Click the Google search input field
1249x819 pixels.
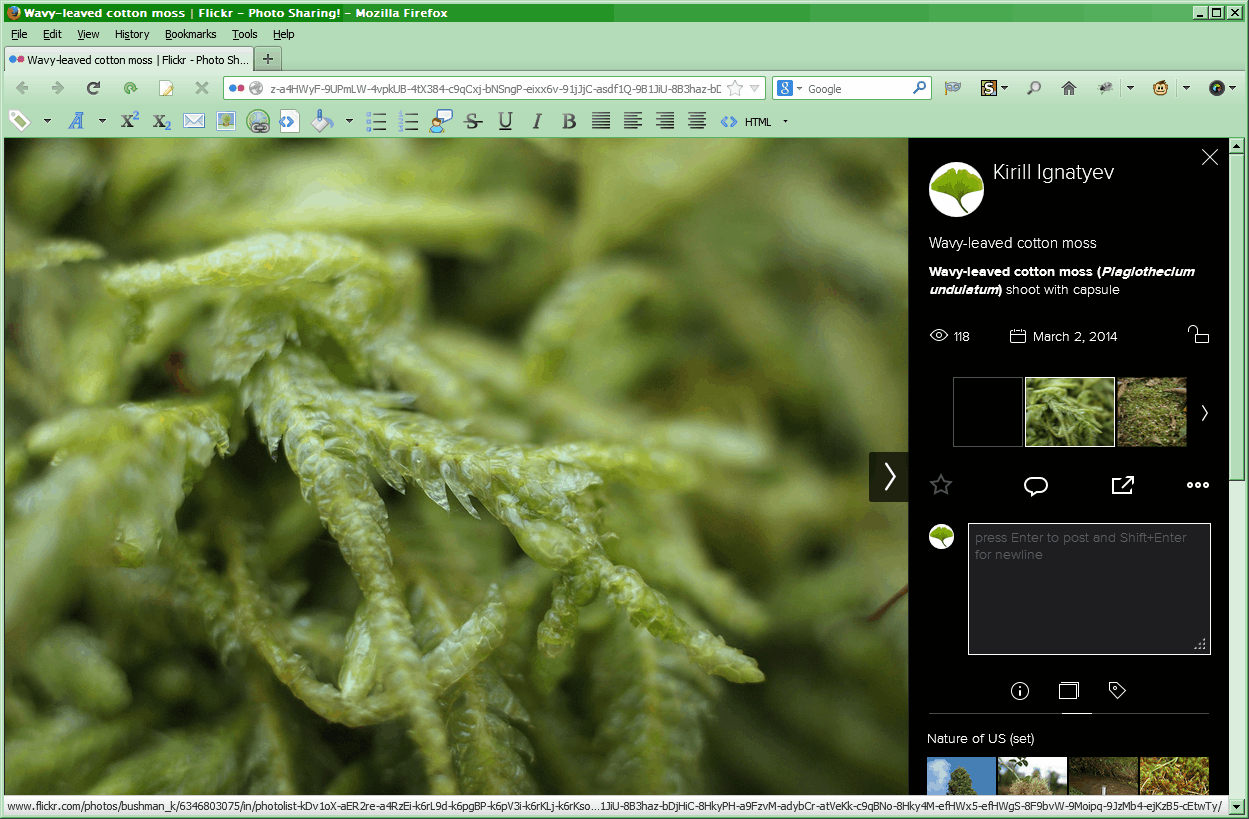858,88
